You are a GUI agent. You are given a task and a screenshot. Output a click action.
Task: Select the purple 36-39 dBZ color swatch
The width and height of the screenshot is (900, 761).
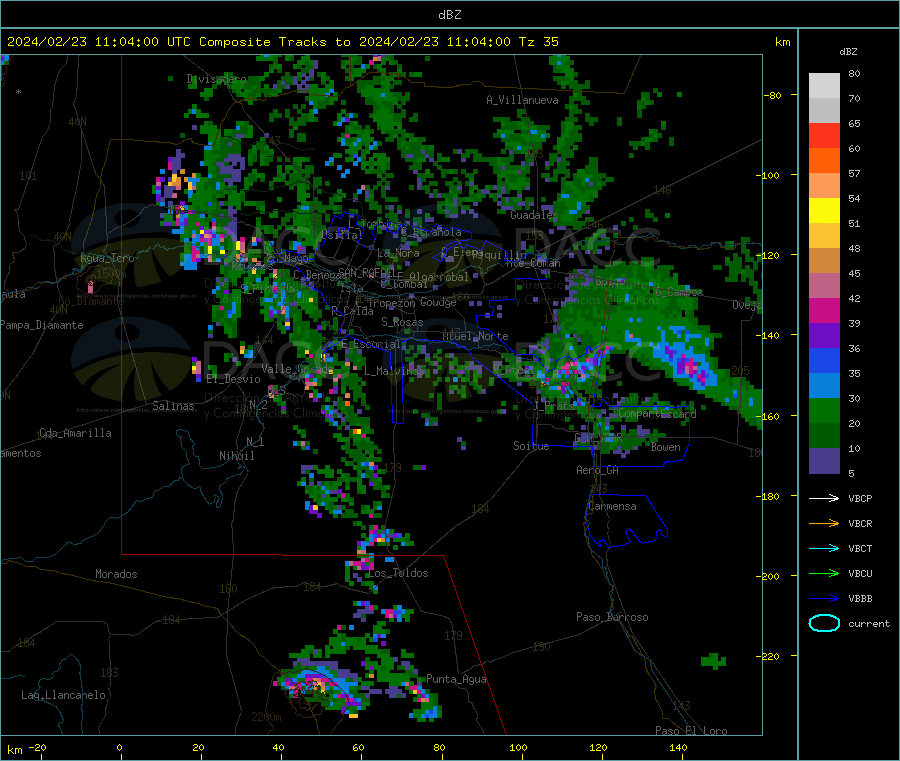[824, 336]
